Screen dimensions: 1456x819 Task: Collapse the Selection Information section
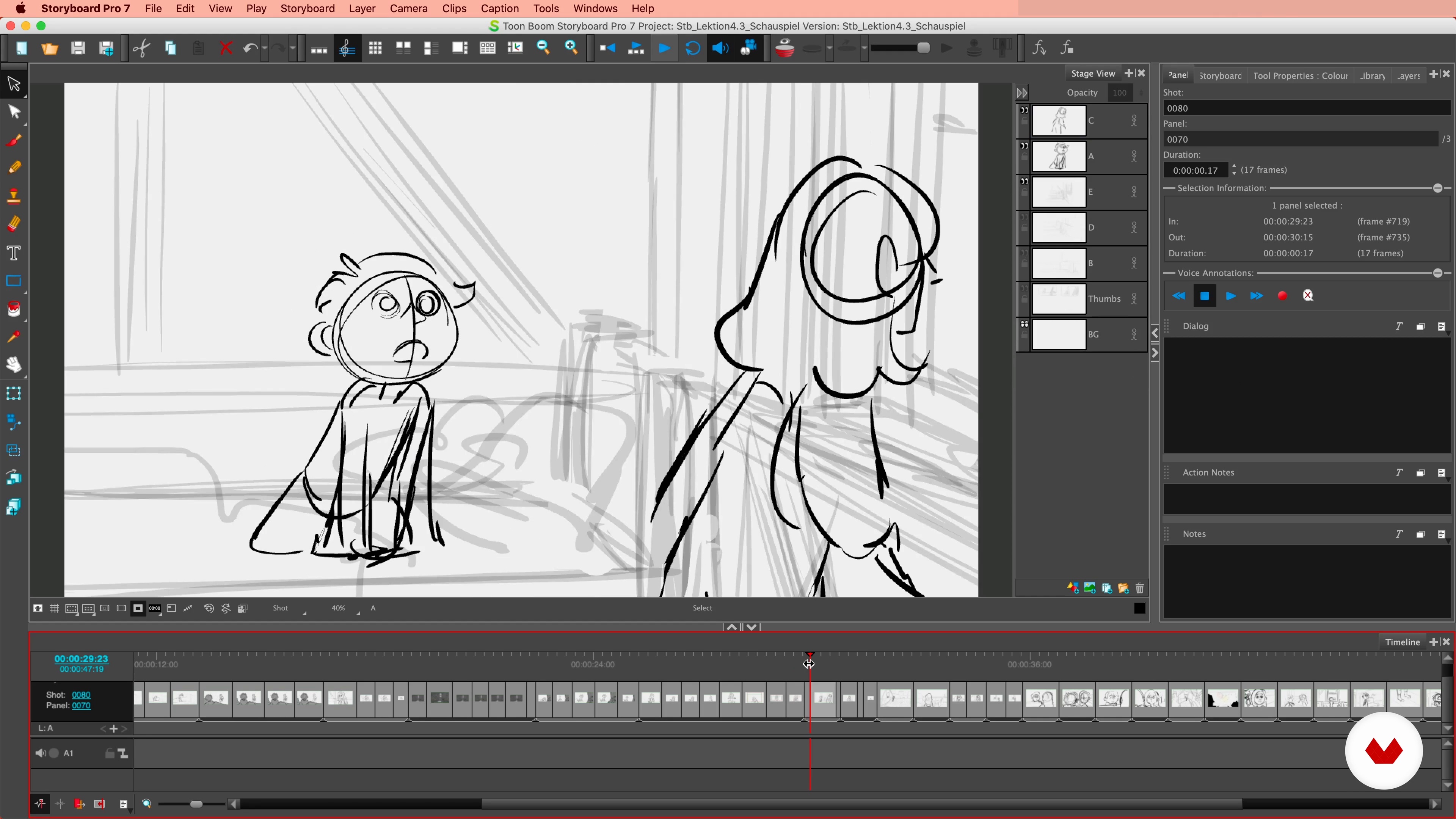[x=1437, y=188]
